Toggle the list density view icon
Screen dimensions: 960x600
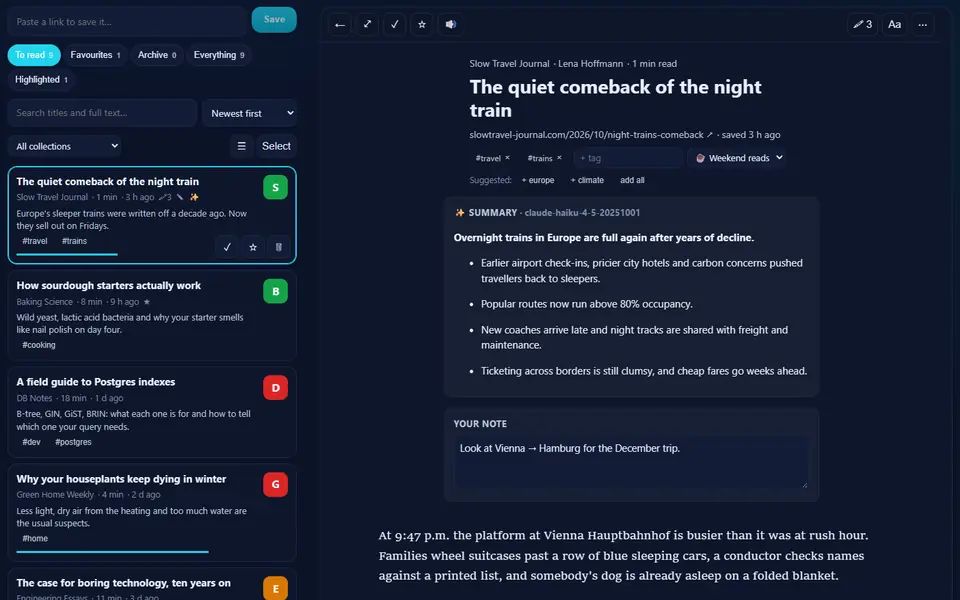[x=241, y=146]
